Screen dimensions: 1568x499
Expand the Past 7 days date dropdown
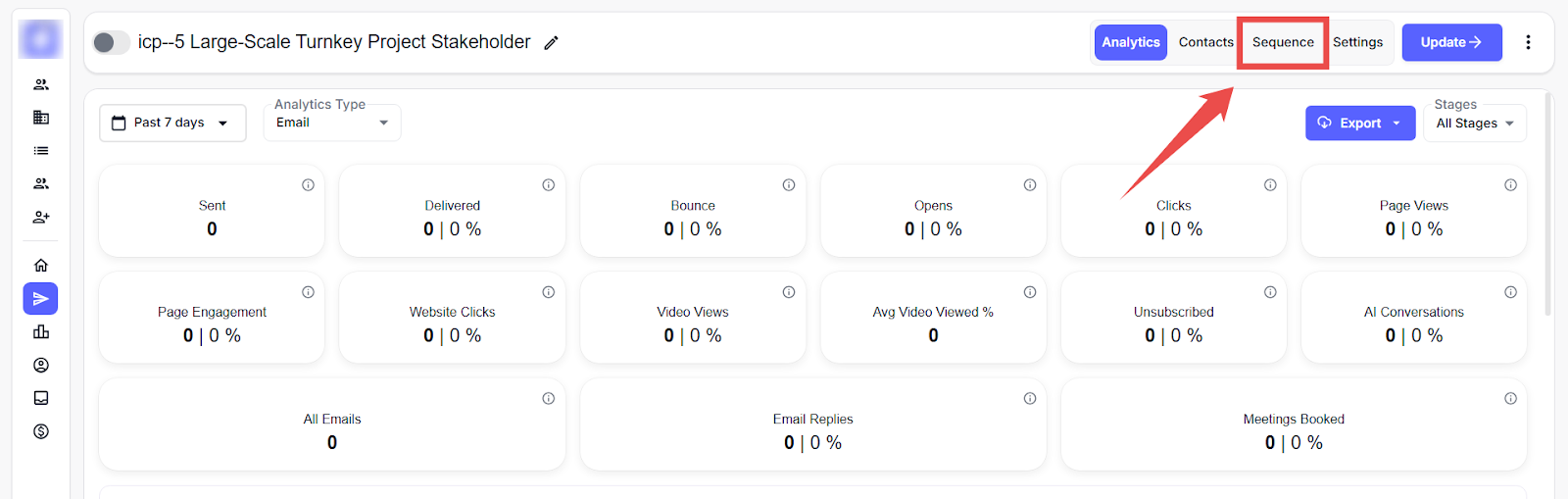[x=172, y=123]
